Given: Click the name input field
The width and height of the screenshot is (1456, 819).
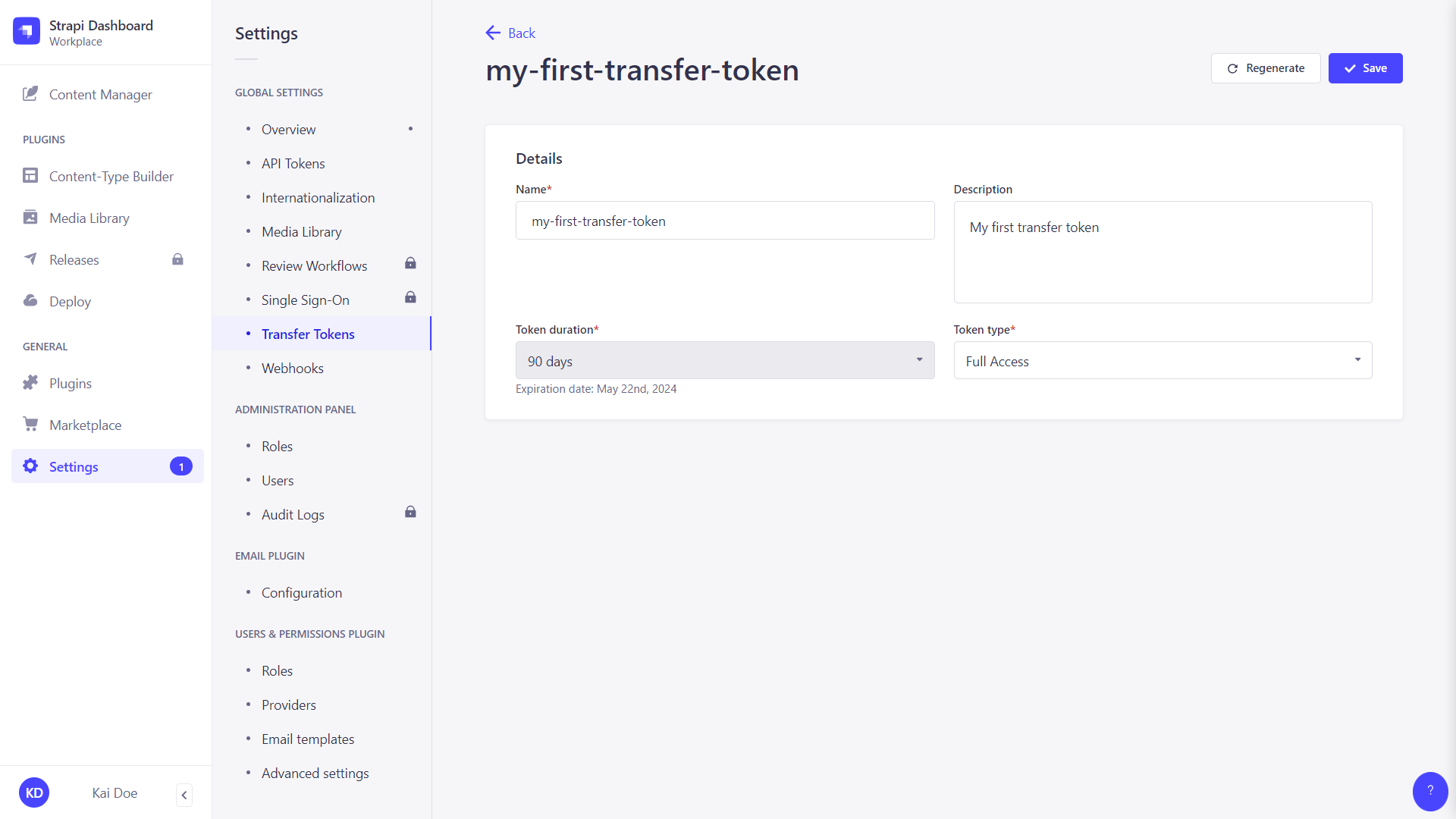Looking at the screenshot, I should point(724,220).
